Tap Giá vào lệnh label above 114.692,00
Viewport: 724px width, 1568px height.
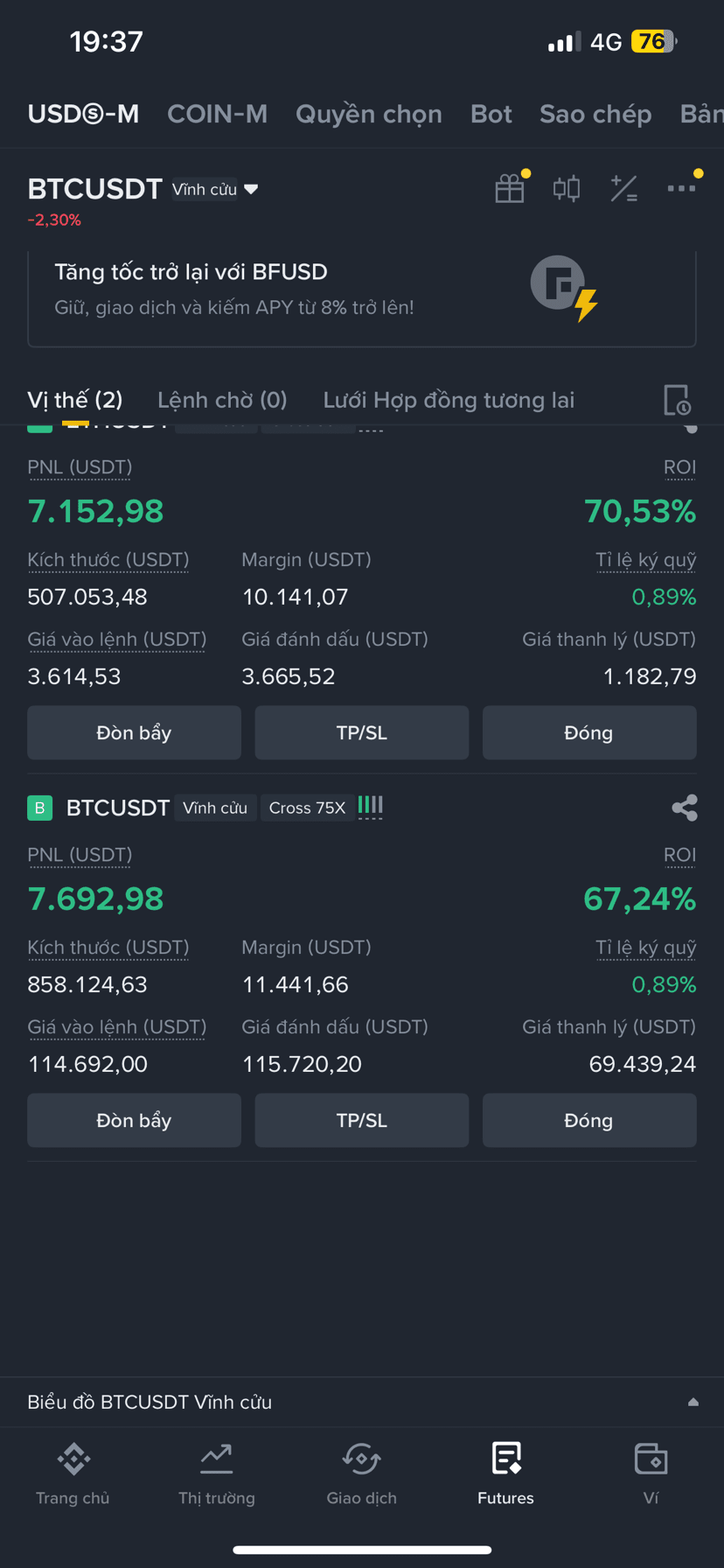tap(117, 1026)
